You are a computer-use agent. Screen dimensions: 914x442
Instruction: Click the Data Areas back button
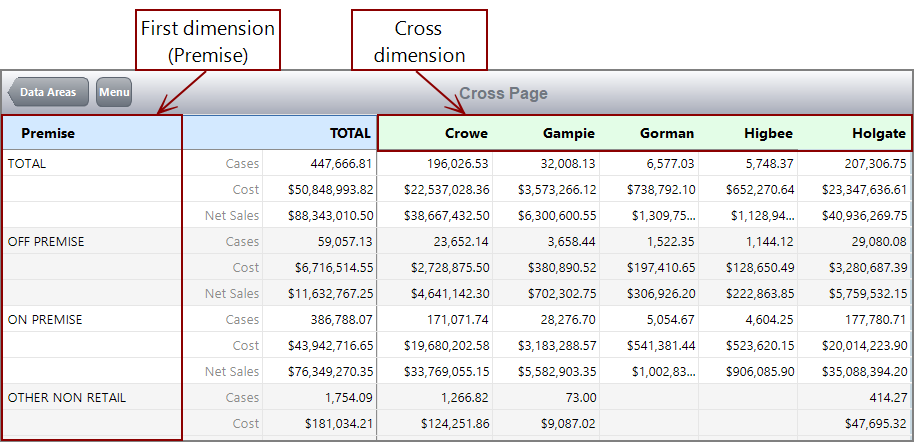point(48,93)
